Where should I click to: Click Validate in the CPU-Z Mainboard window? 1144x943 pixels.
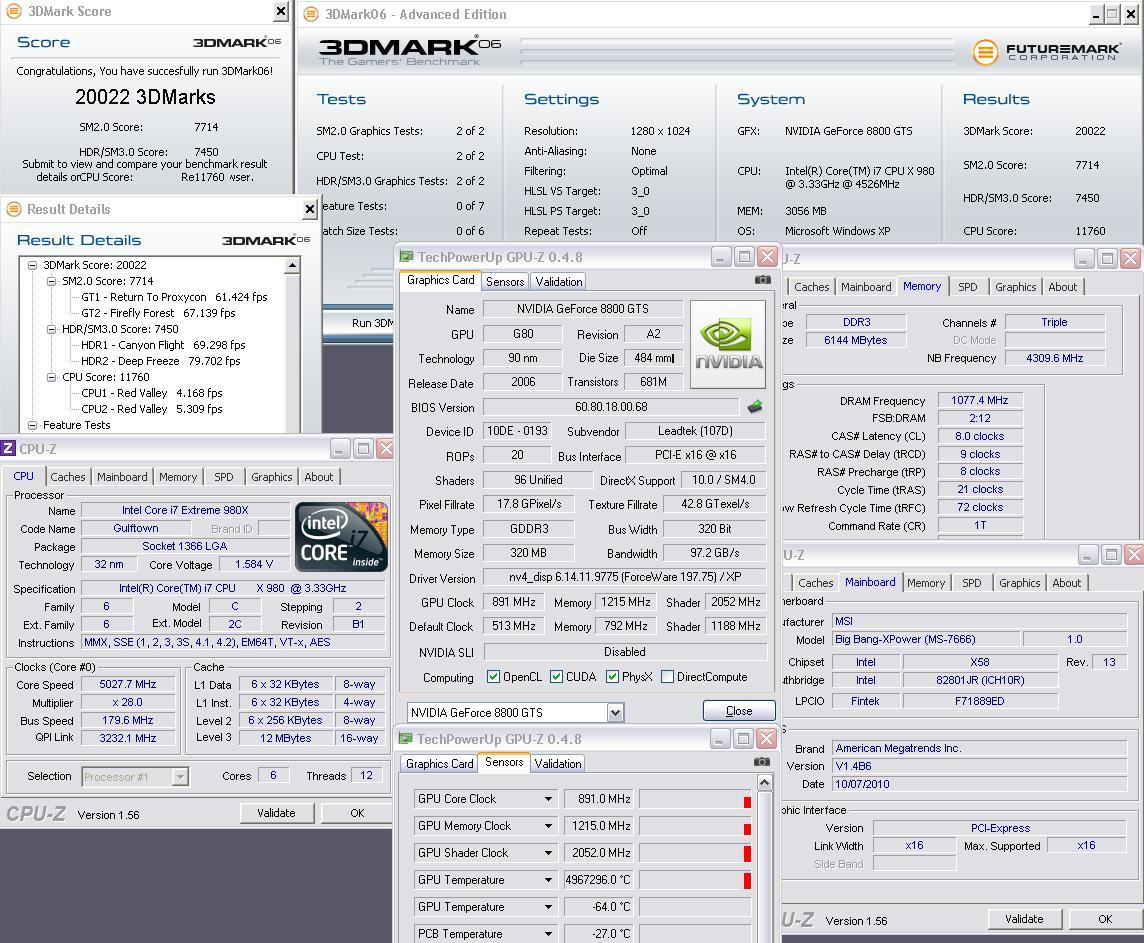coord(1024,919)
